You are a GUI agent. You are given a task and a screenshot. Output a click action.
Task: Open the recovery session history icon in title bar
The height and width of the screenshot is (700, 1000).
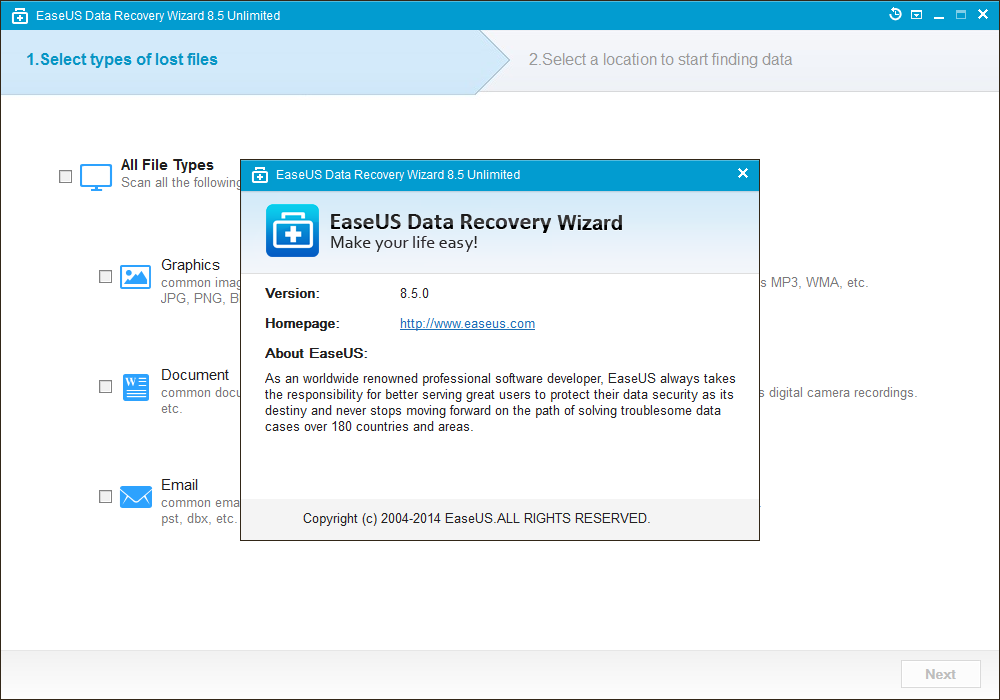tap(895, 15)
